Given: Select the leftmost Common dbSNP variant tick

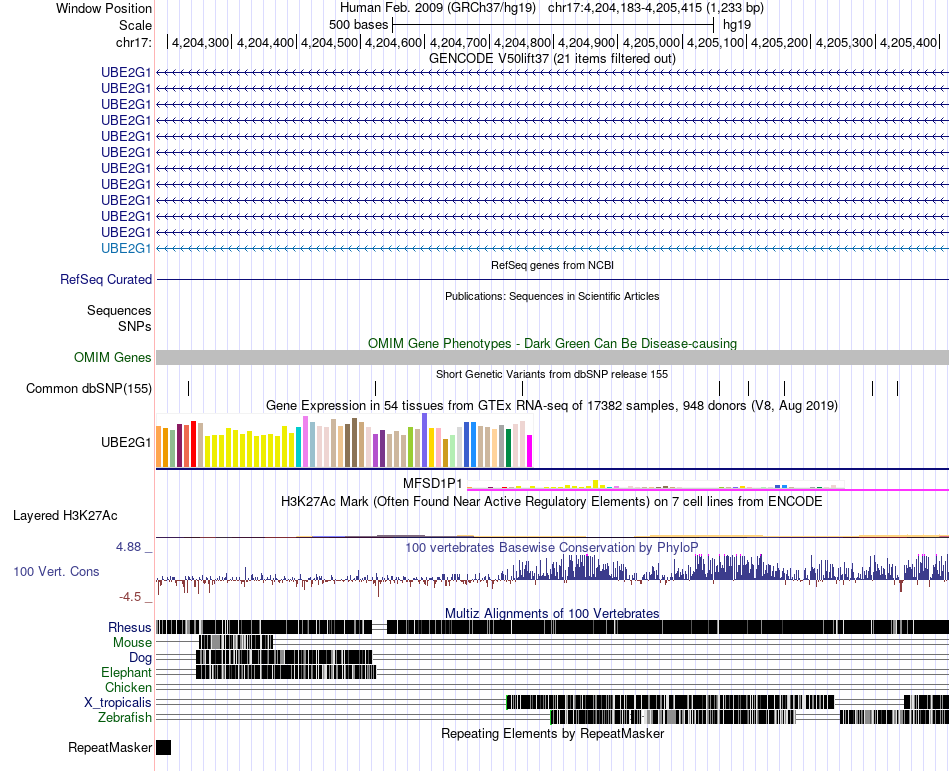Looking at the screenshot, I should pos(188,388).
